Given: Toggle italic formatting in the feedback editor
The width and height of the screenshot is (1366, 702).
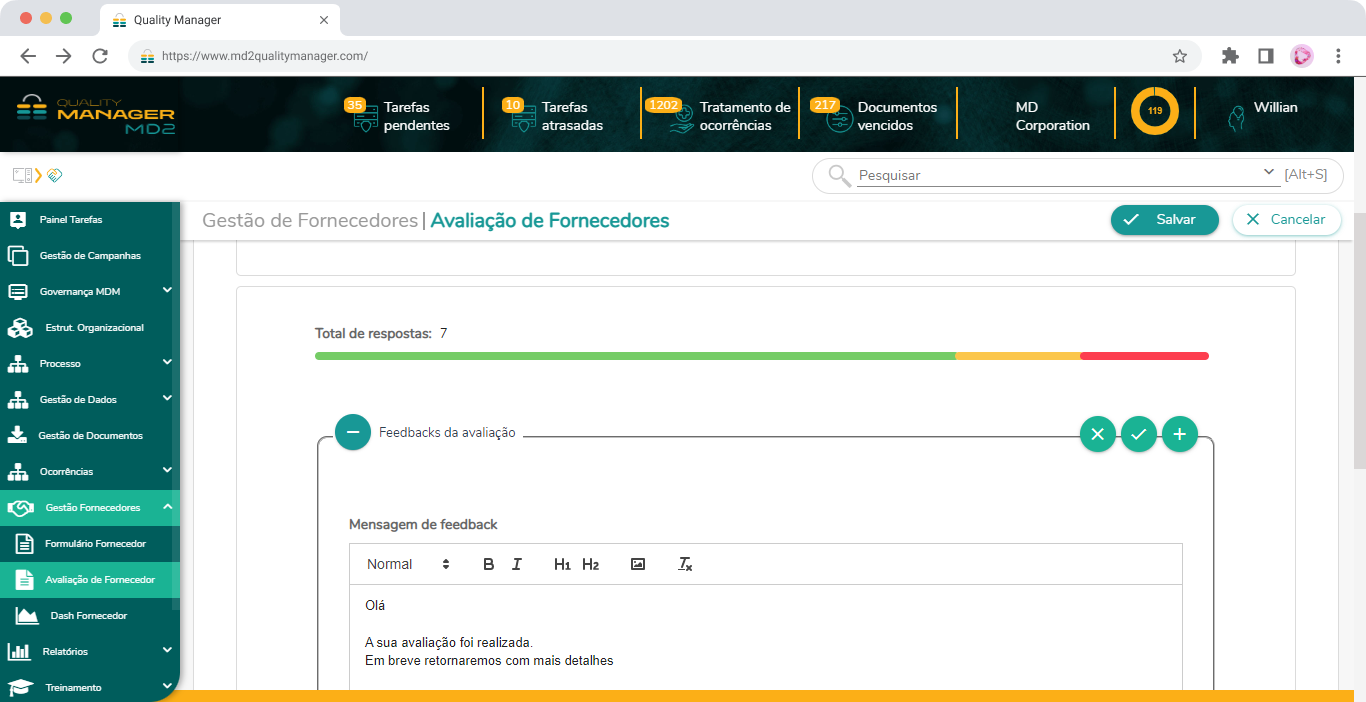Looking at the screenshot, I should 516,564.
